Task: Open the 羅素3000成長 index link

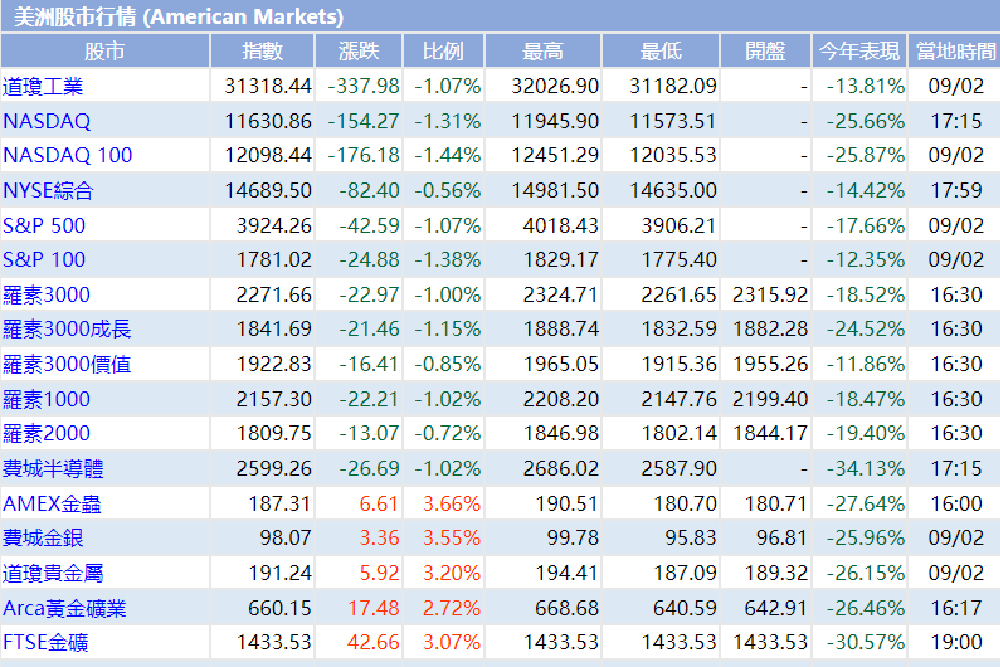Action: coord(67,329)
